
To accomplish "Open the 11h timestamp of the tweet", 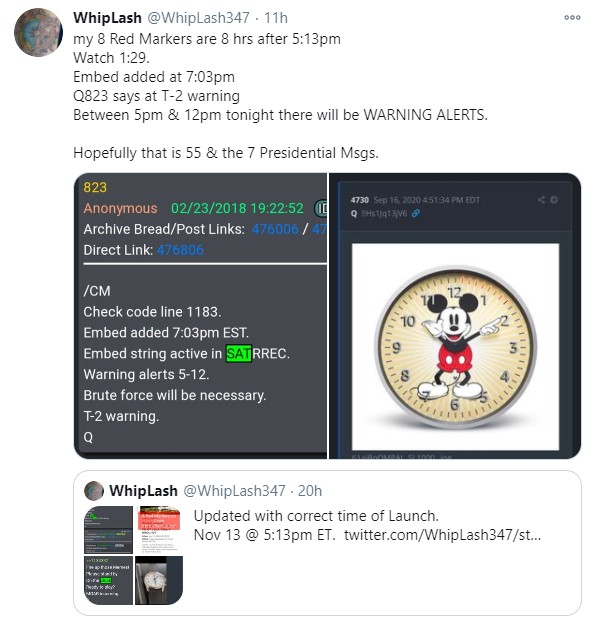I will coord(276,18).
